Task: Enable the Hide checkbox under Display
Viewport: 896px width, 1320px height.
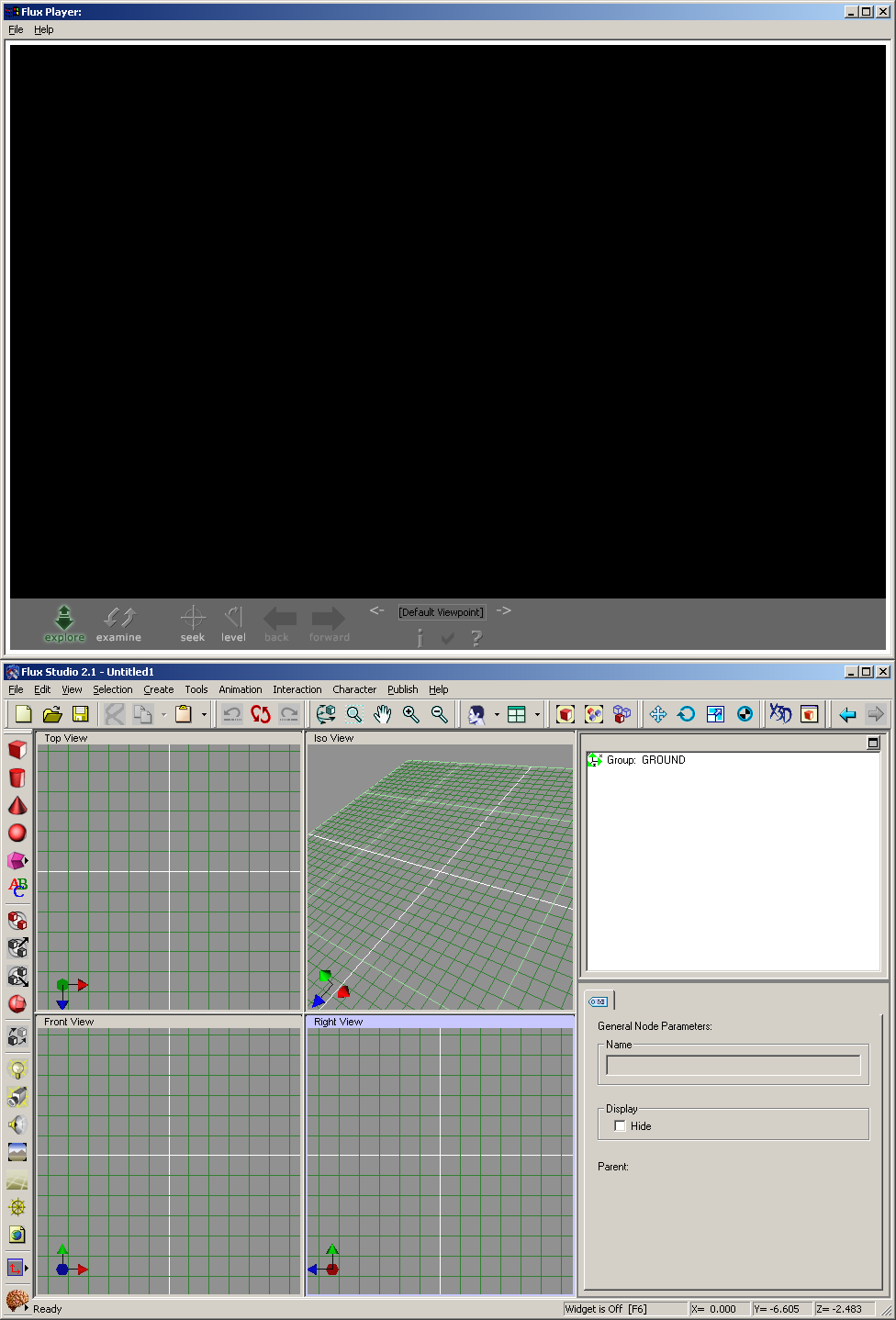Action: [620, 1126]
